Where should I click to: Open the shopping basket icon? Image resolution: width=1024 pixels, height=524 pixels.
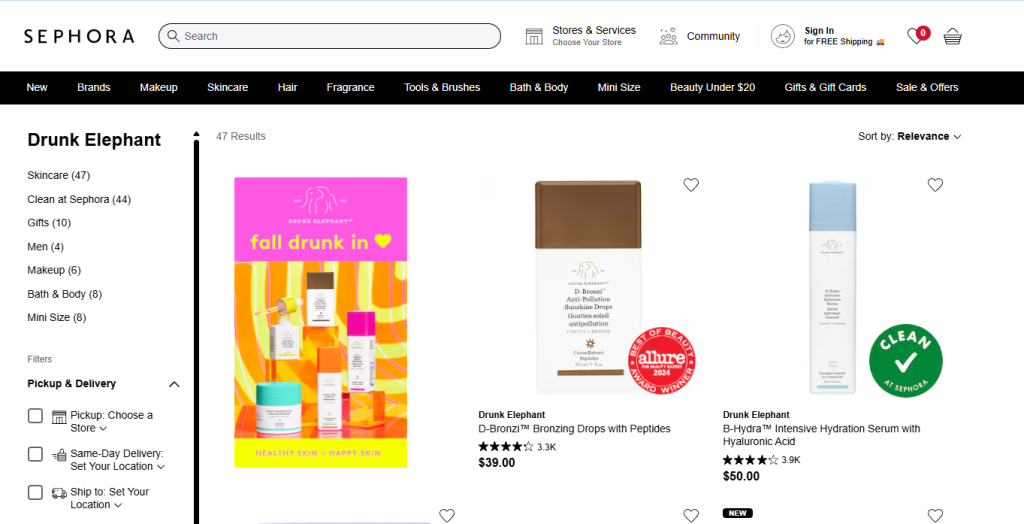[953, 37]
